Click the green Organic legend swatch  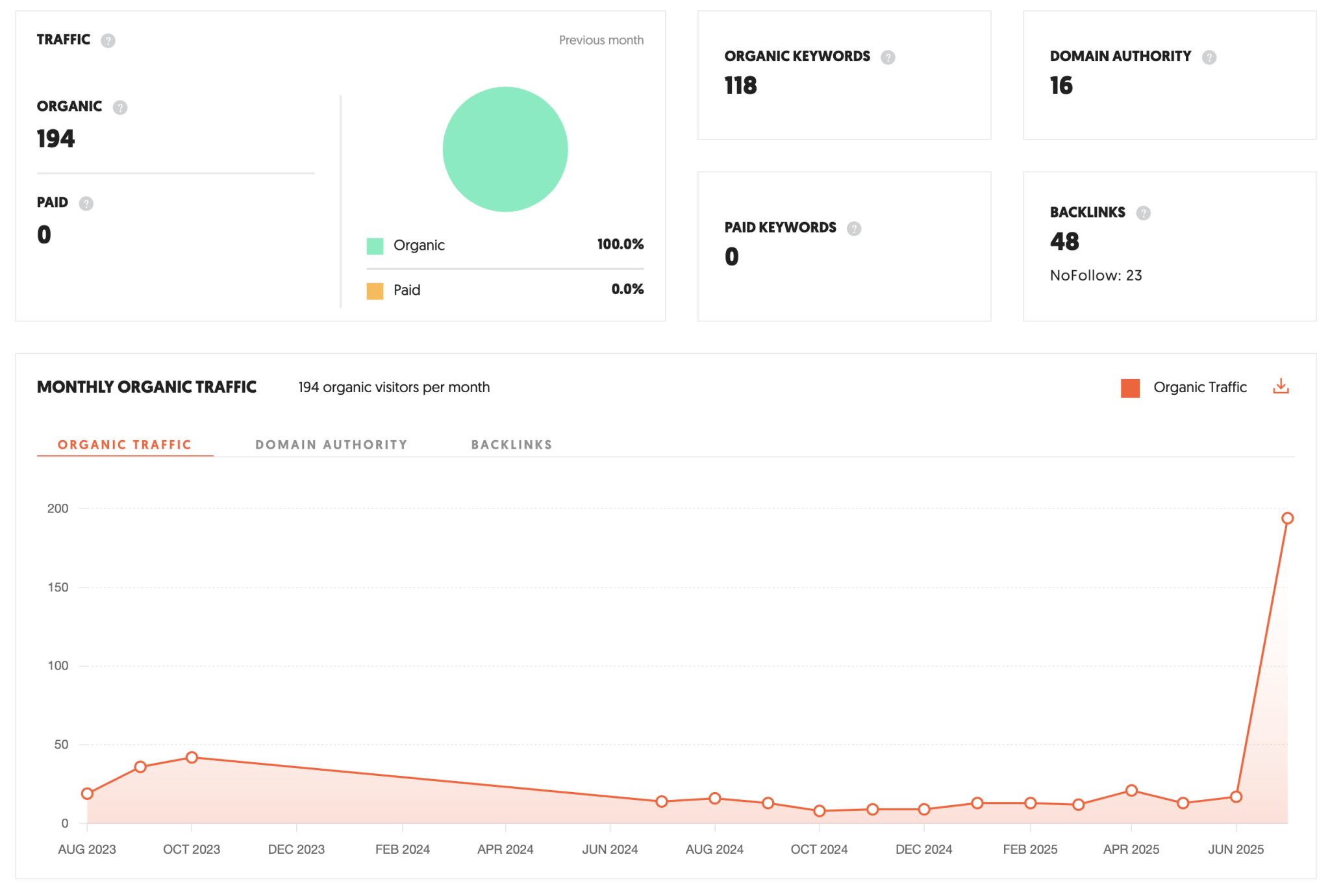(x=375, y=246)
